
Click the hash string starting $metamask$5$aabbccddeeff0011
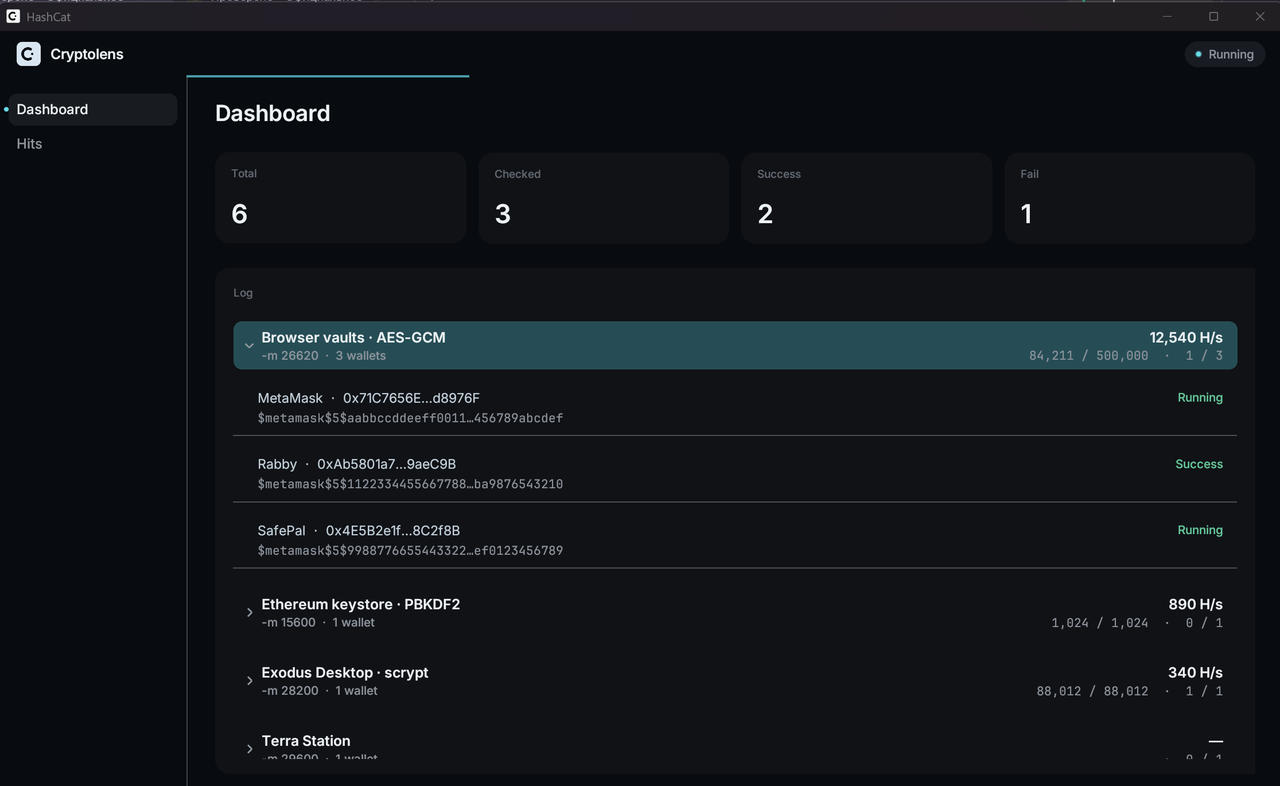tap(410, 418)
